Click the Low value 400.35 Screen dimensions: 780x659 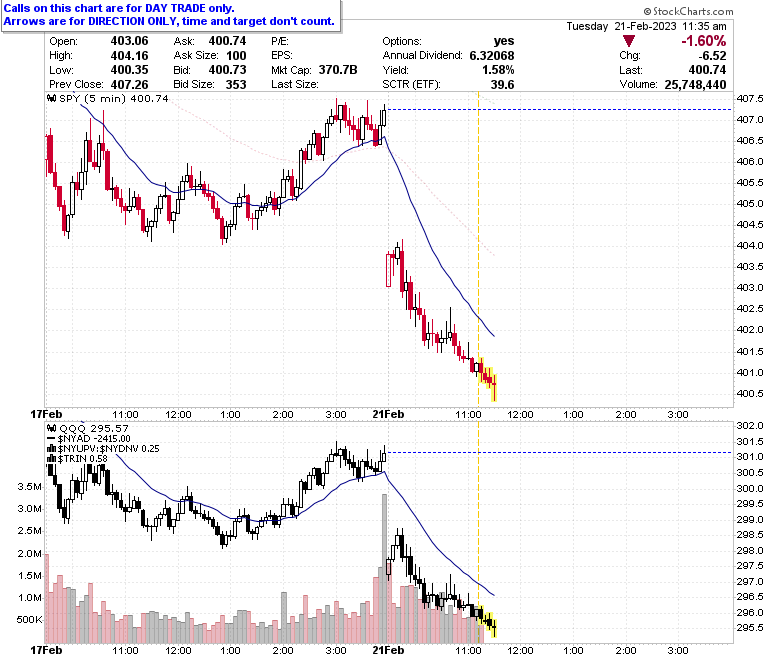[129, 70]
